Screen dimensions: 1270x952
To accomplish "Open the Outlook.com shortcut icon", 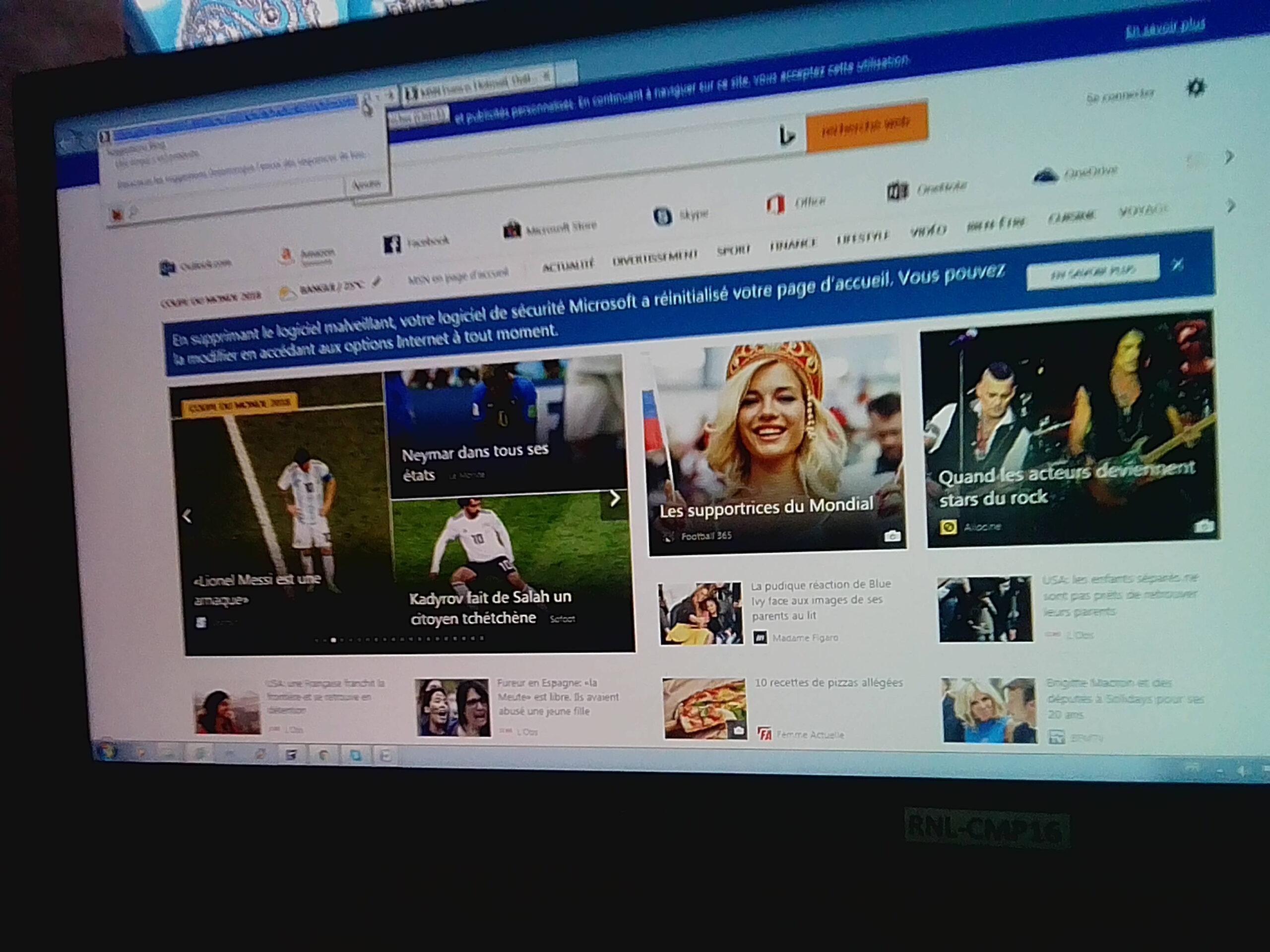I will click(167, 268).
